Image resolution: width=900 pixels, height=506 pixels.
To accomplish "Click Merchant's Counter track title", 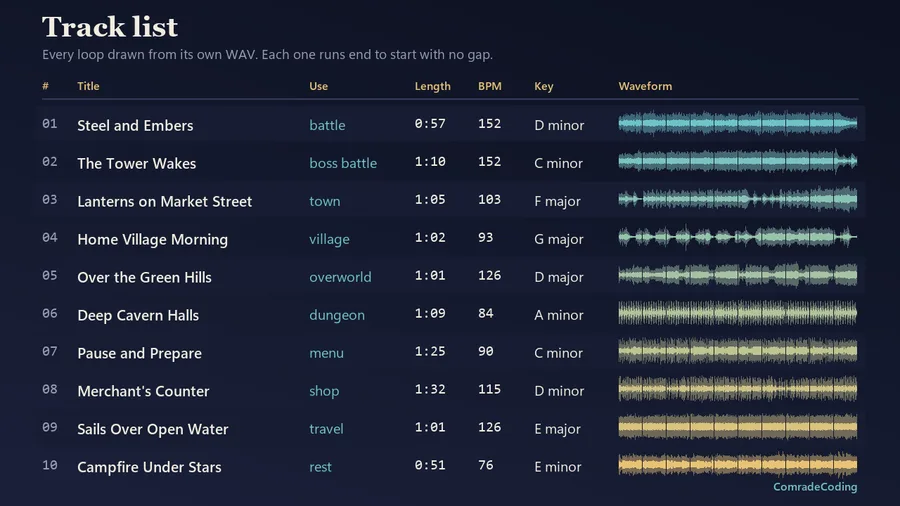I will click(143, 391).
